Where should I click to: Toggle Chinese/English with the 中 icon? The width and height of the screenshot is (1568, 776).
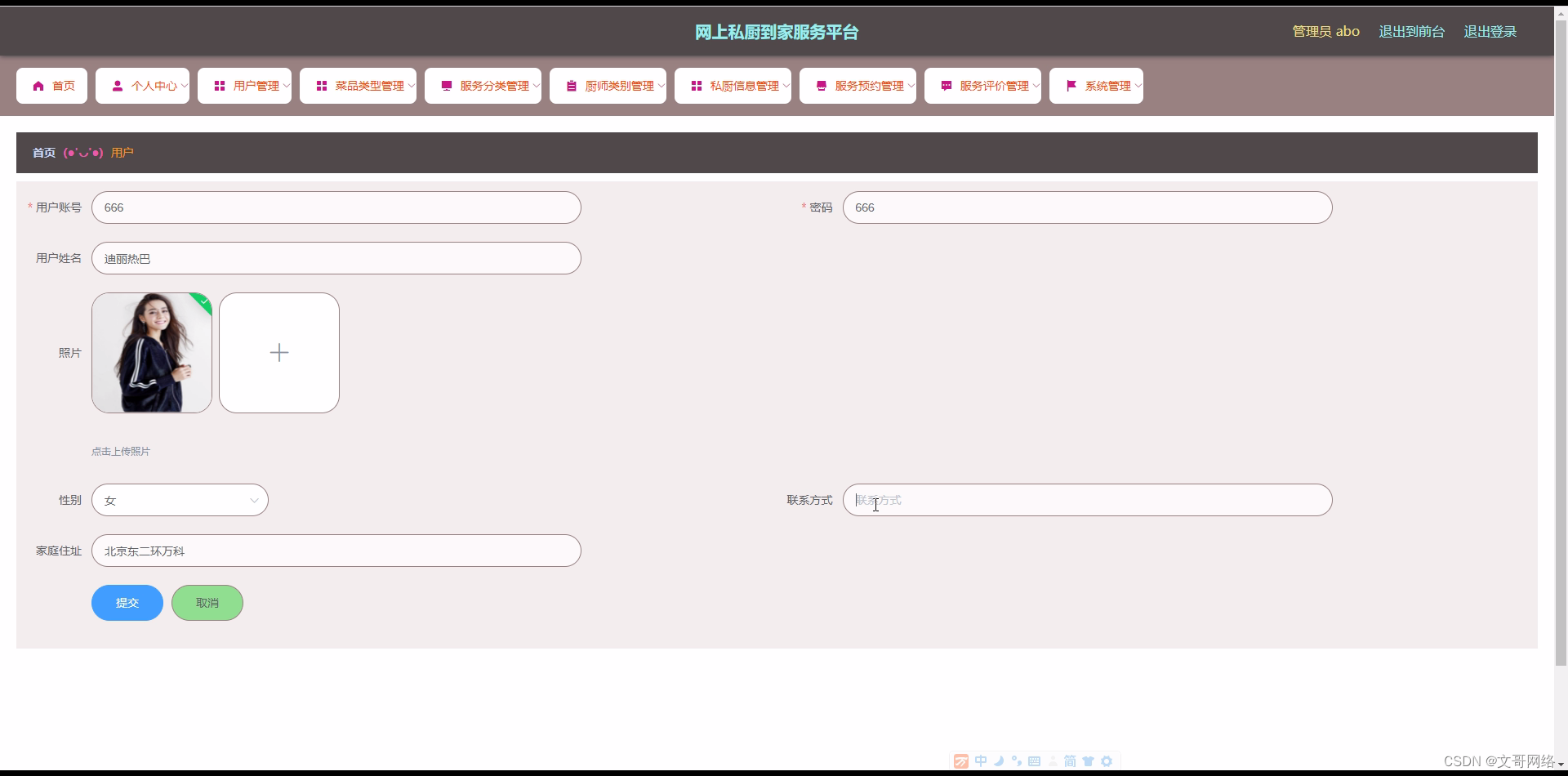981,761
